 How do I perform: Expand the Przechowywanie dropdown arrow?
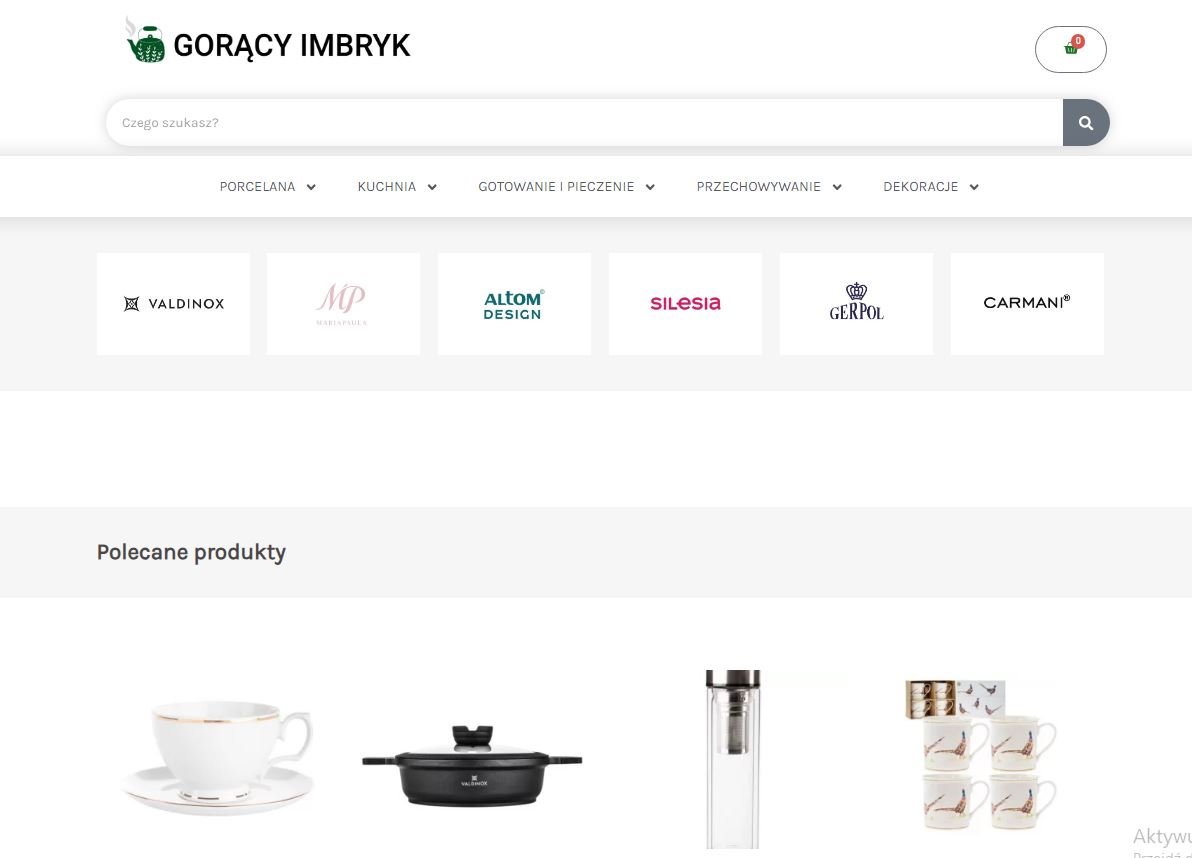coord(837,187)
